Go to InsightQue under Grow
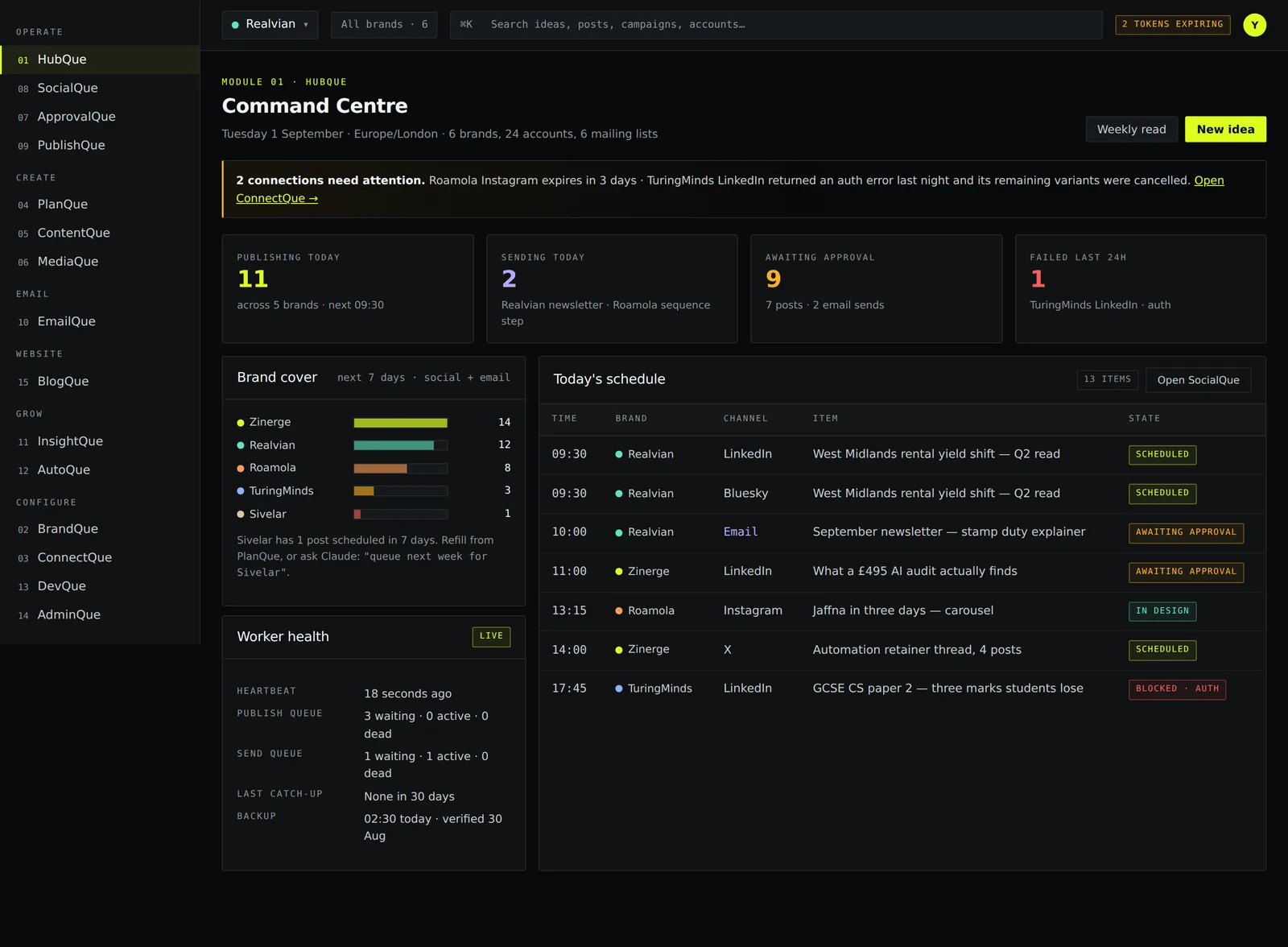This screenshot has width=1288, height=947. pyautogui.click(x=100, y=441)
